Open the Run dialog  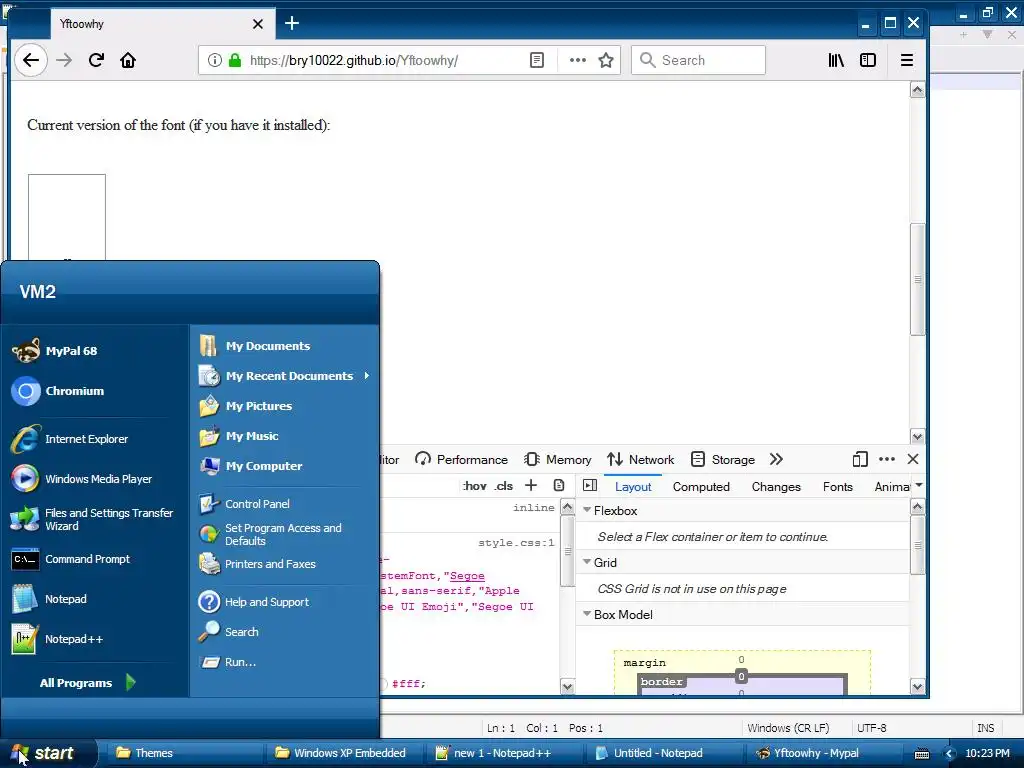click(228, 662)
